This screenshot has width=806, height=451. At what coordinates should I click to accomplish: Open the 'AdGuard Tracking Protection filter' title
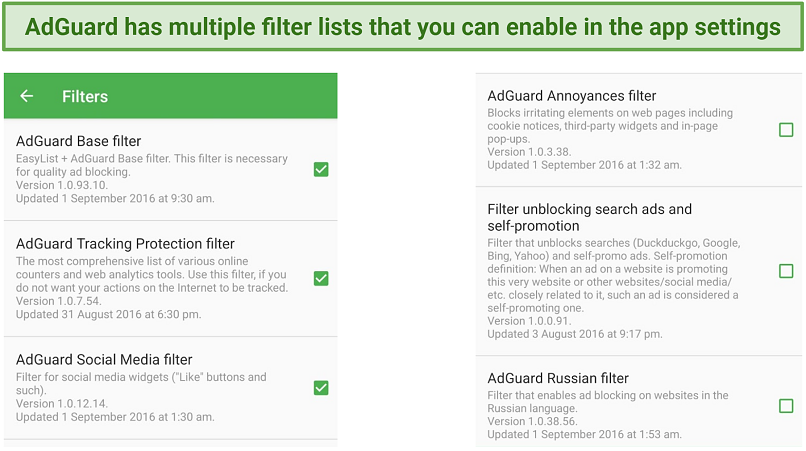click(125, 244)
